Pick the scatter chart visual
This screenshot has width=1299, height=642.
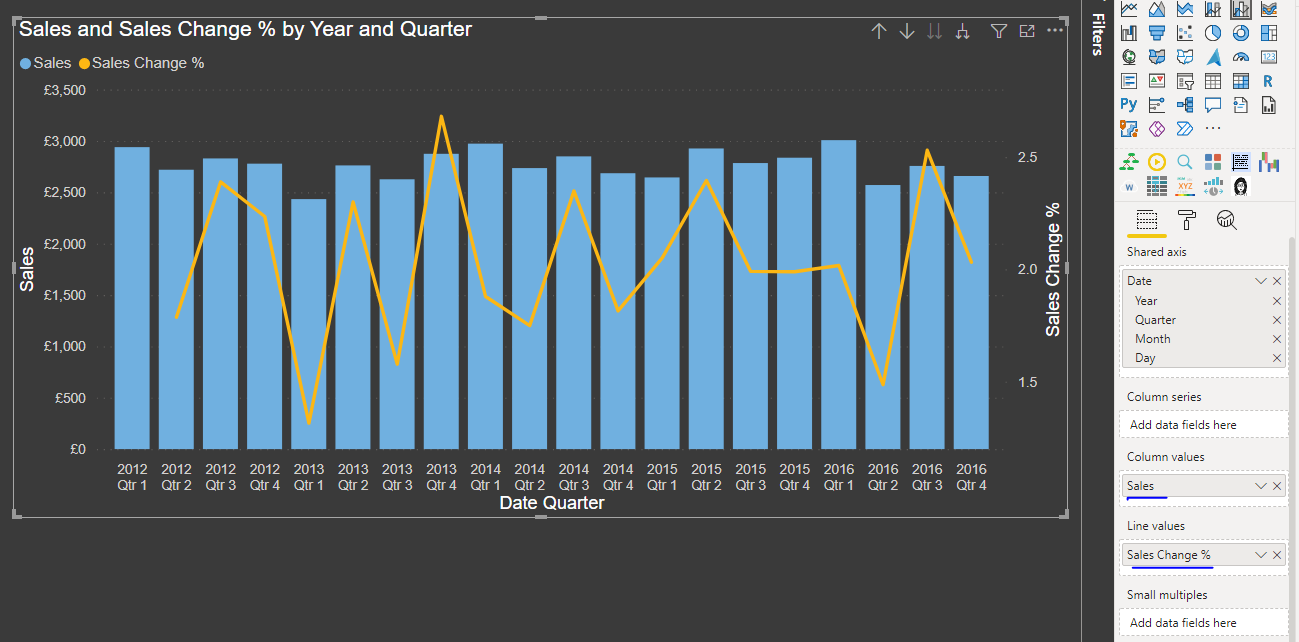point(1185,33)
